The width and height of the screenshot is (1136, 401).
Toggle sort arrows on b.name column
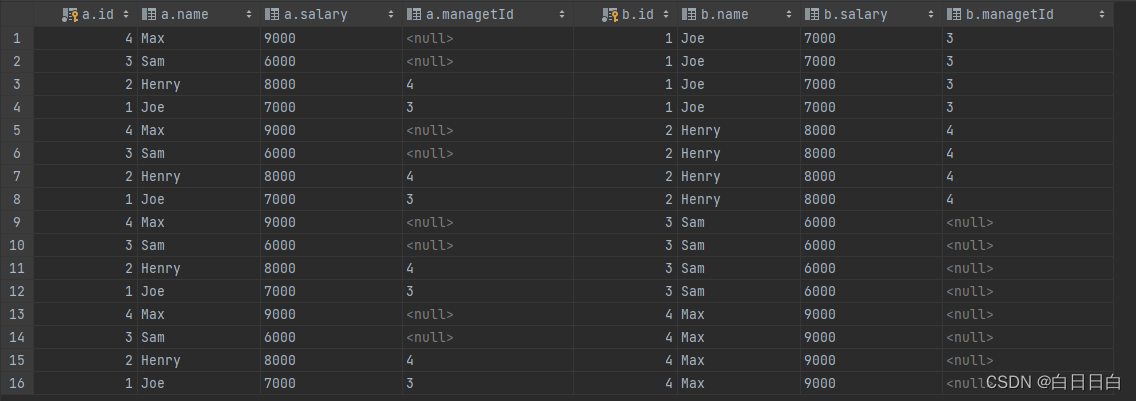click(788, 15)
